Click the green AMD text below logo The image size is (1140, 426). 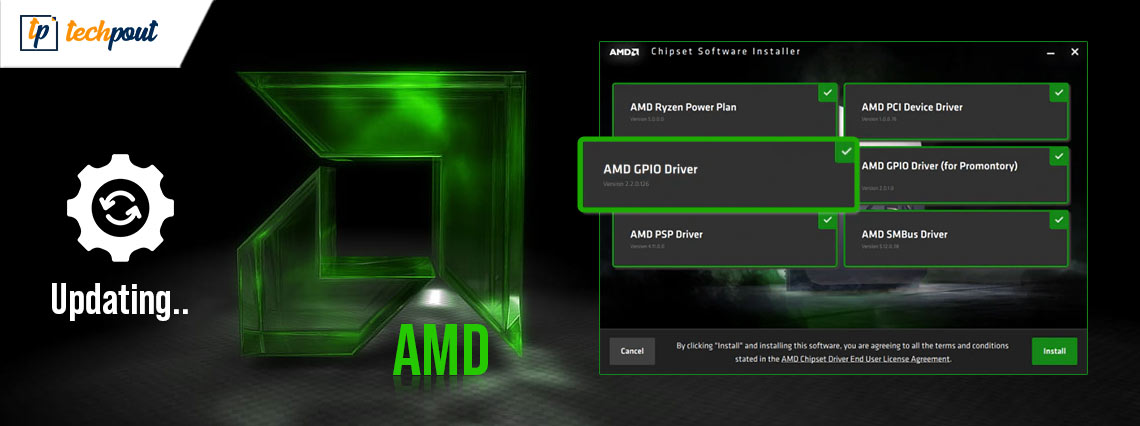point(441,352)
